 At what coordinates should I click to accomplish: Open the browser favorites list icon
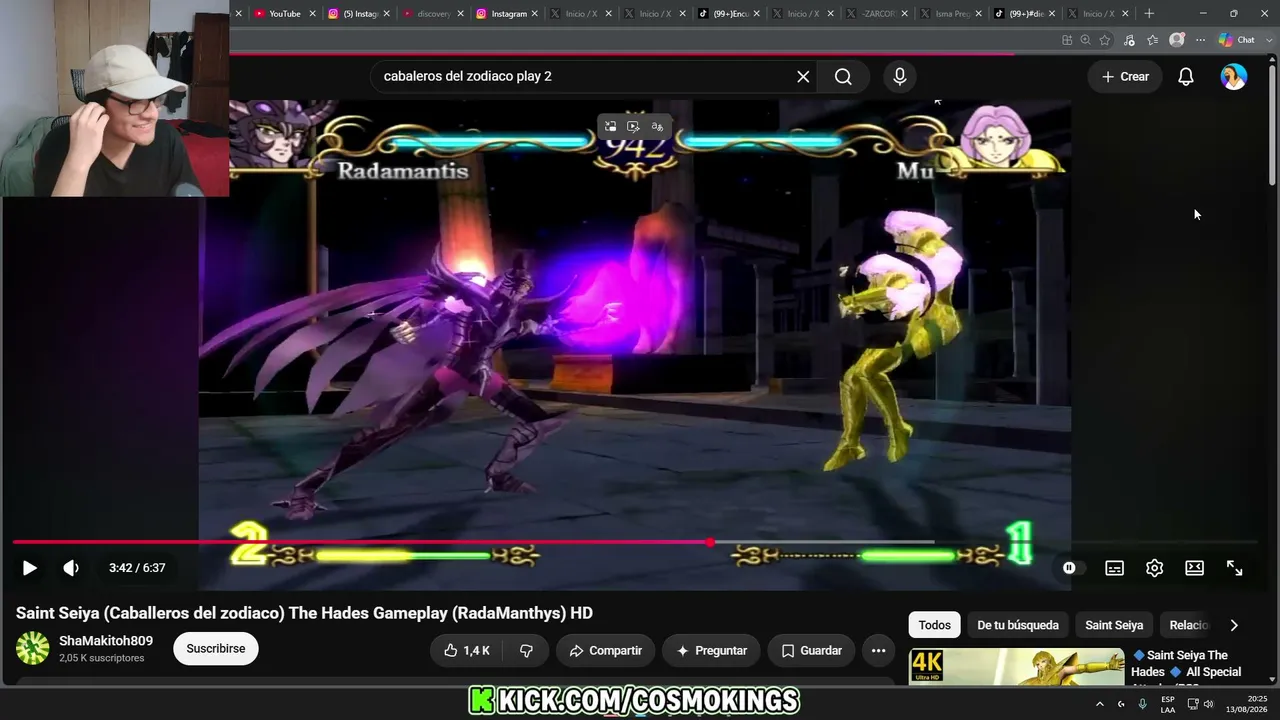click(x=1153, y=40)
